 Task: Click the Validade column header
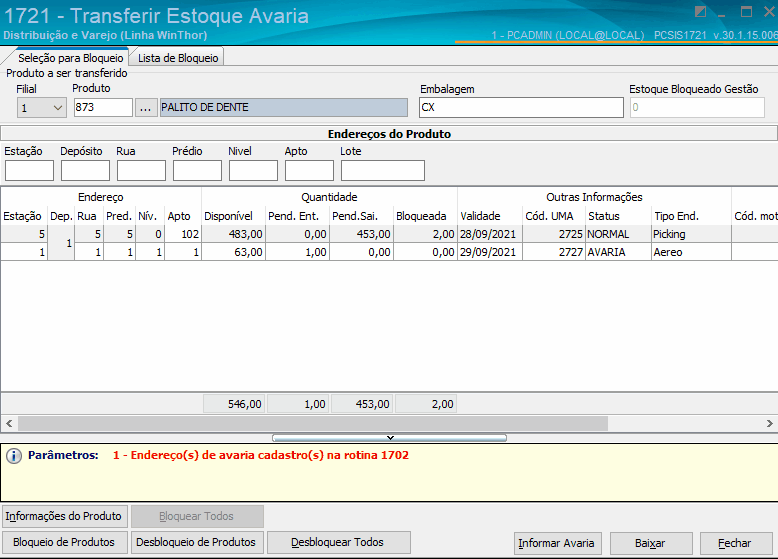click(x=490, y=216)
